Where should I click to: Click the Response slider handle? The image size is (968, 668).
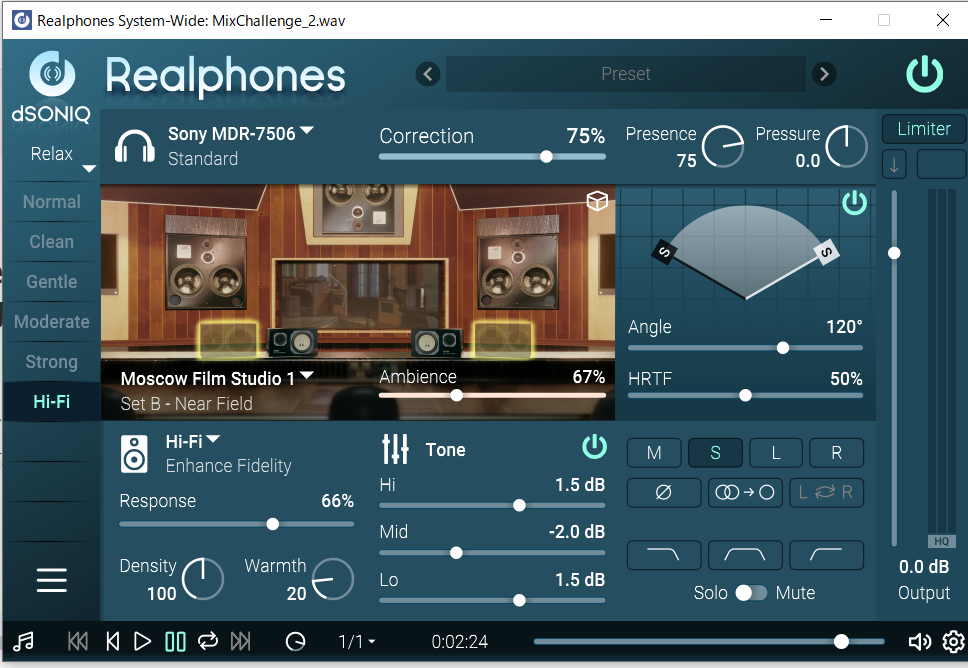pyautogui.click(x=272, y=524)
